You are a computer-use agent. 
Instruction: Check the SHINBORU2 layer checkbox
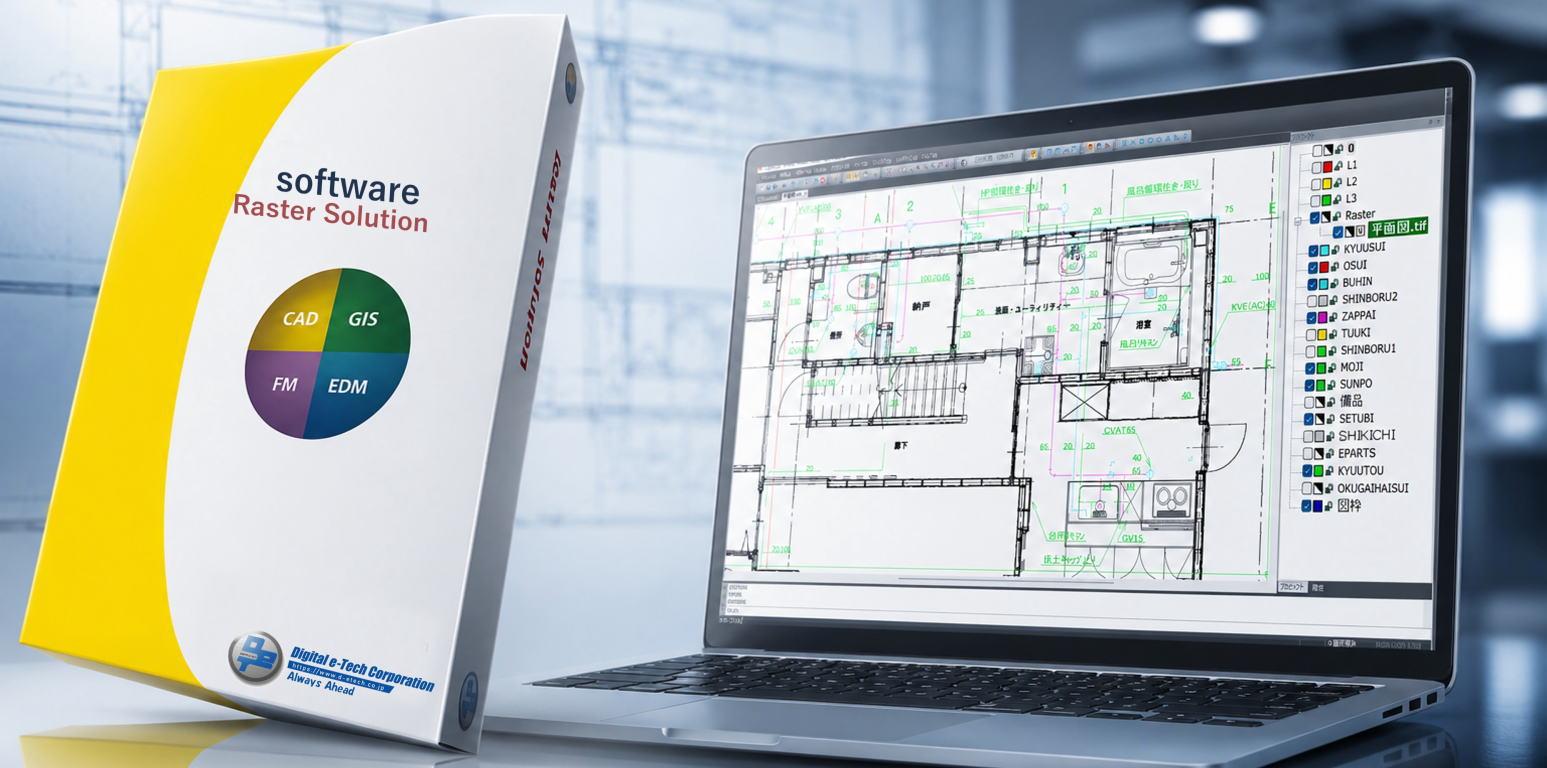tap(1313, 300)
